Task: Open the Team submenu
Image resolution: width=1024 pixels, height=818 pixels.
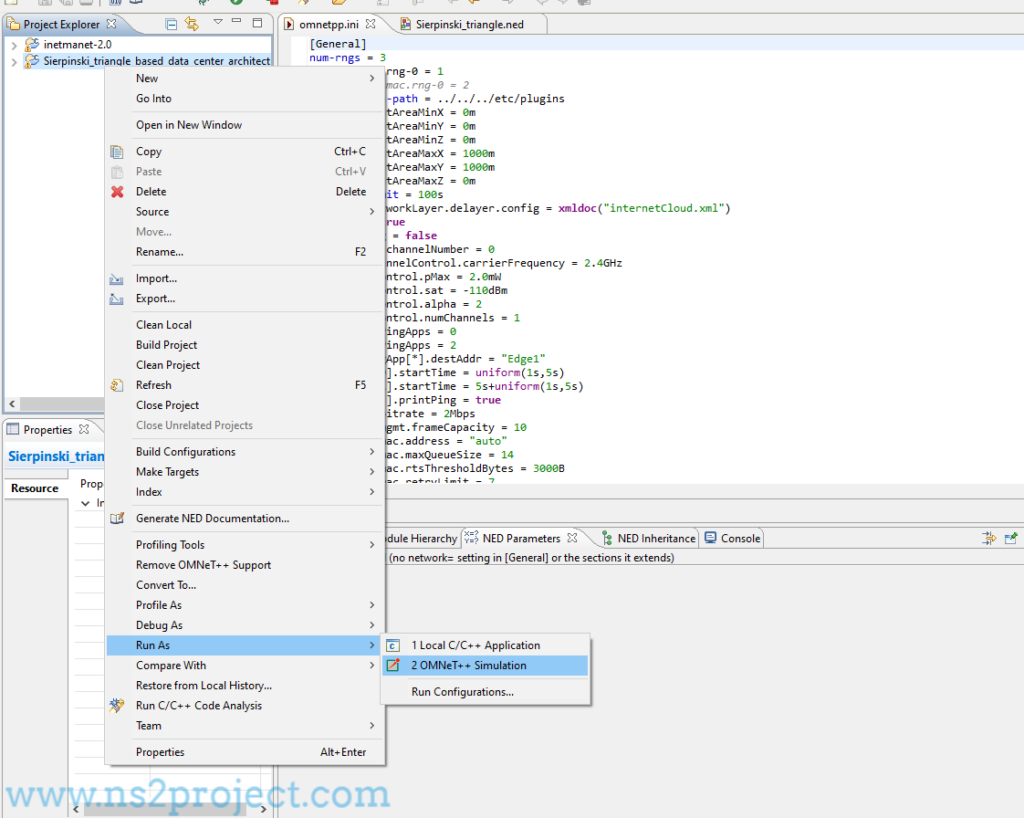Action: pyautogui.click(x=245, y=726)
